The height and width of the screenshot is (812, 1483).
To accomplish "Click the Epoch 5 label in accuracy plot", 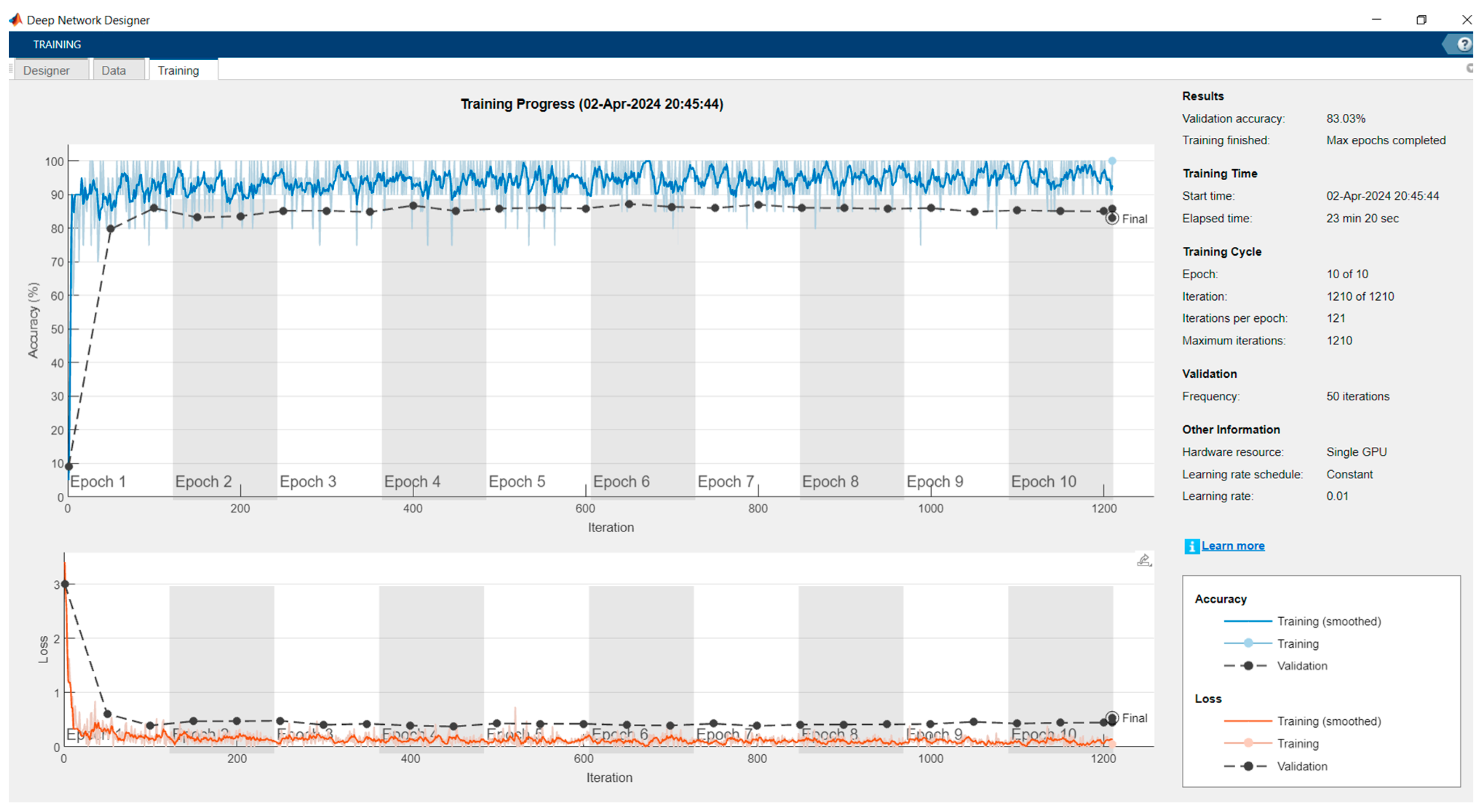I will (517, 481).
